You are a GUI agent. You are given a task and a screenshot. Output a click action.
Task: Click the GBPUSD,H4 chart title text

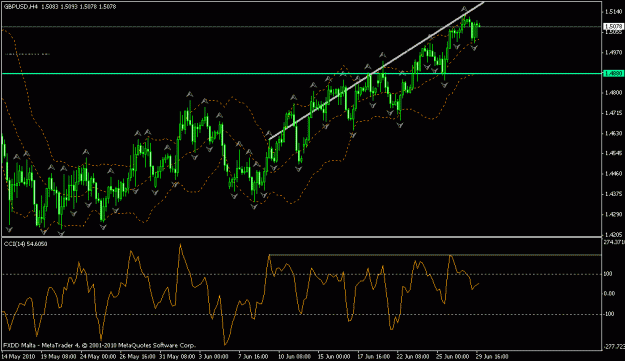(21, 7)
